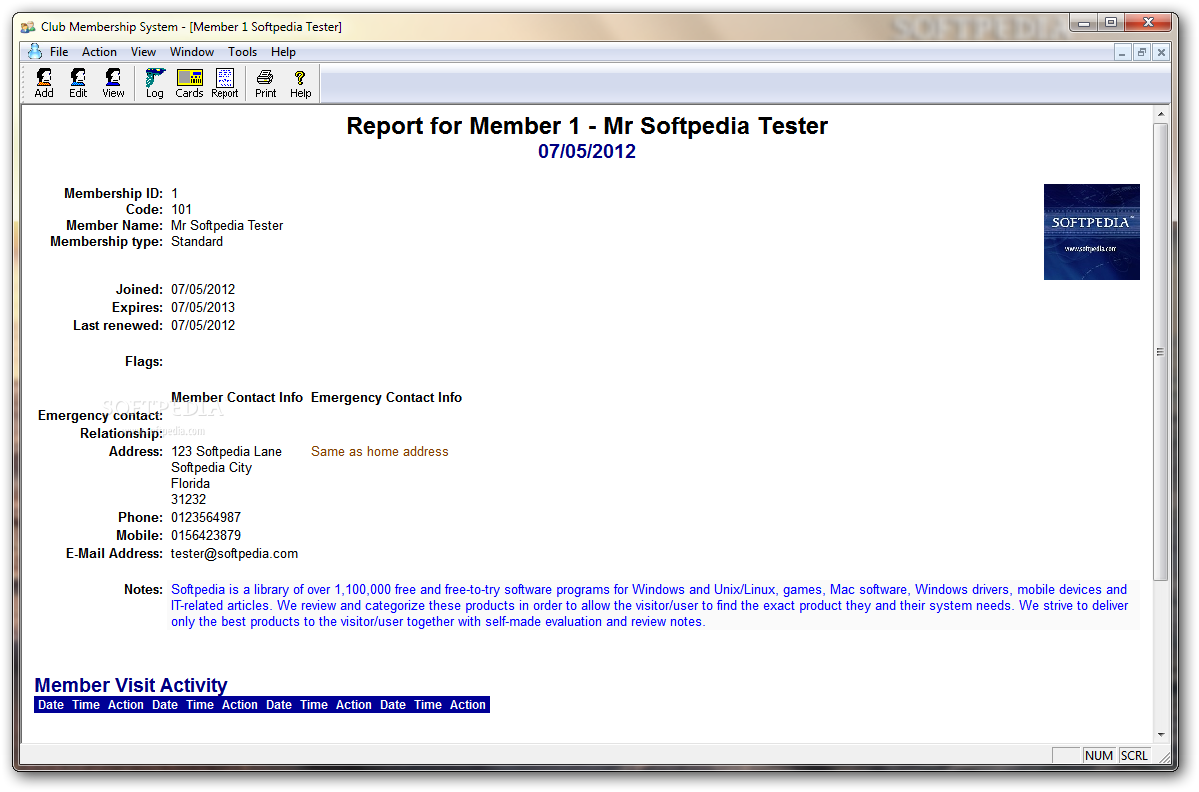Open the View menu
The height and width of the screenshot is (792, 1199).
coord(143,52)
